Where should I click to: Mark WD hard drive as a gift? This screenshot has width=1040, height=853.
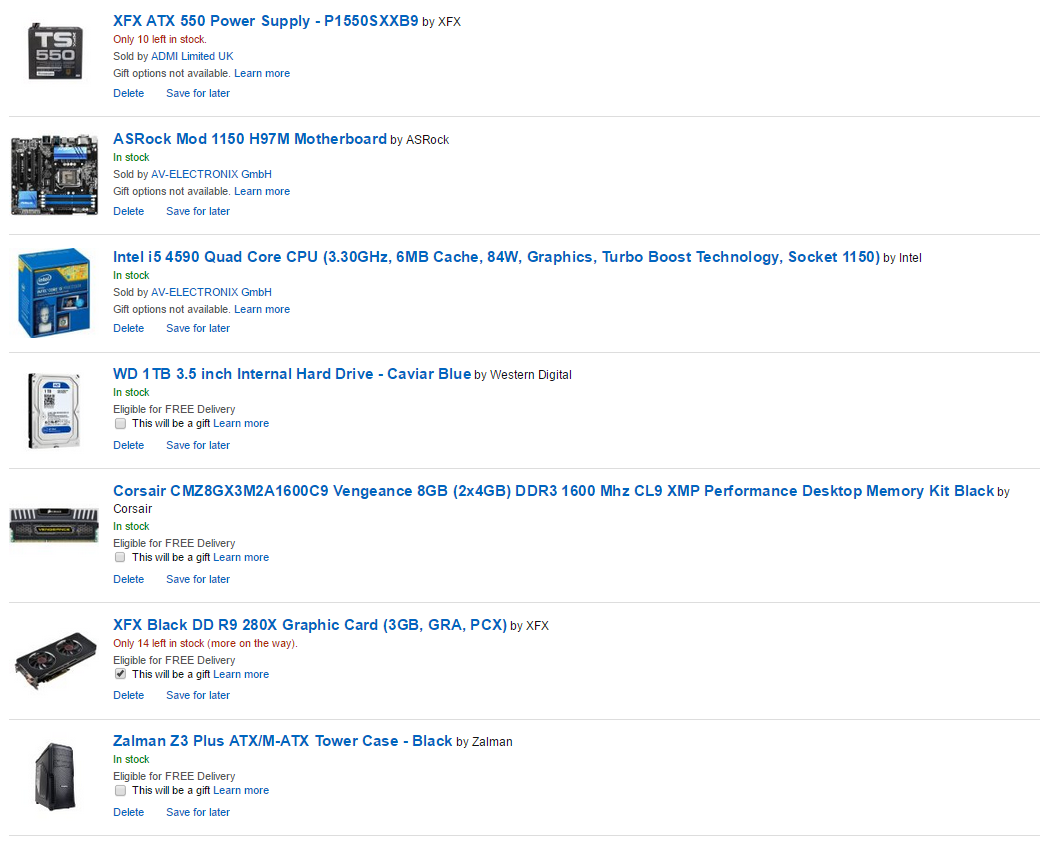coord(120,424)
